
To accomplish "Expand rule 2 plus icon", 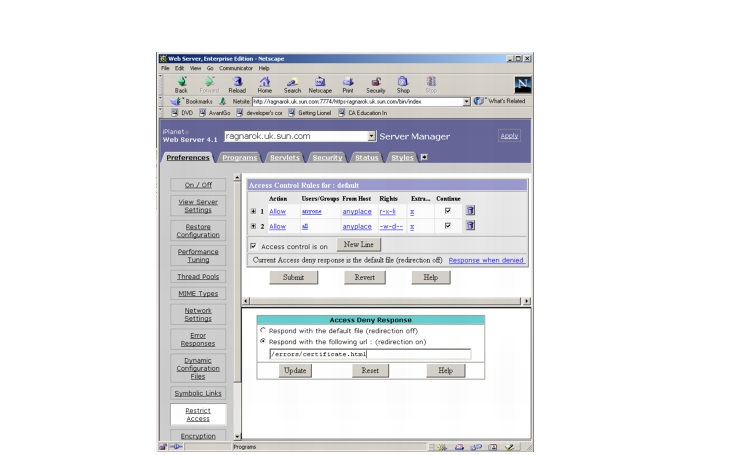I will (x=253, y=226).
